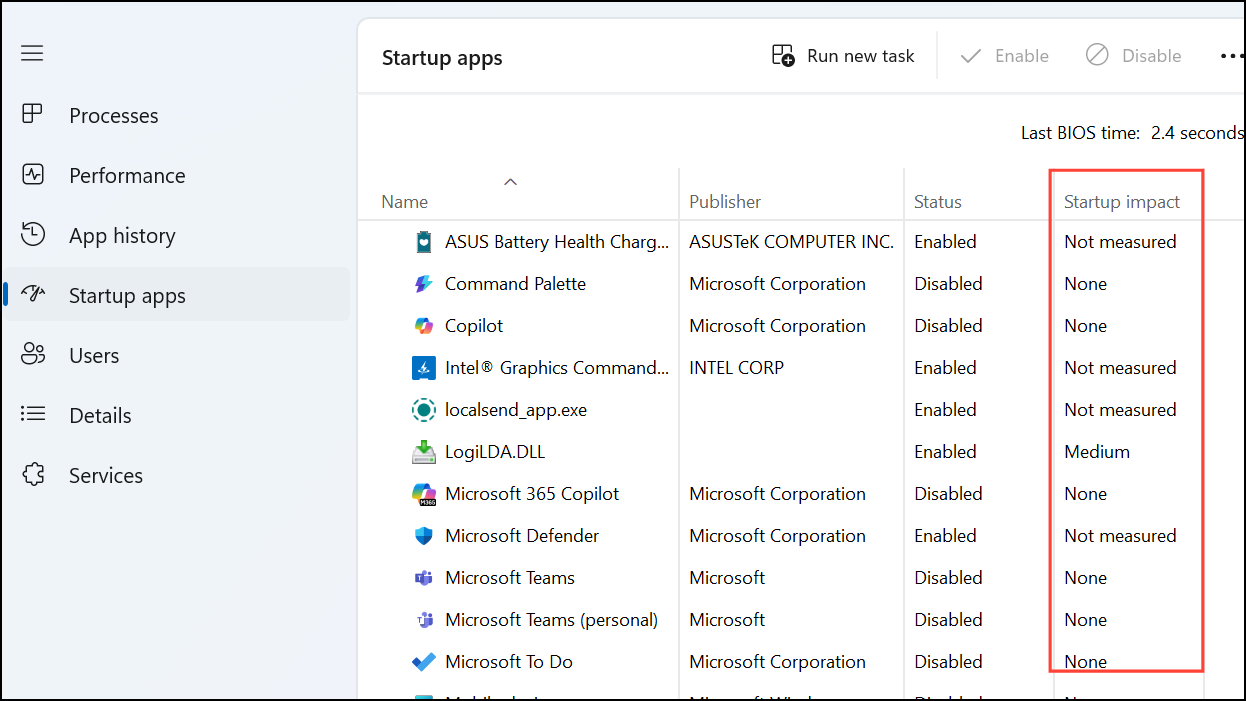1246x701 pixels.
Task: Select the Microsoft Teams (personal) row
Action: tap(801, 620)
